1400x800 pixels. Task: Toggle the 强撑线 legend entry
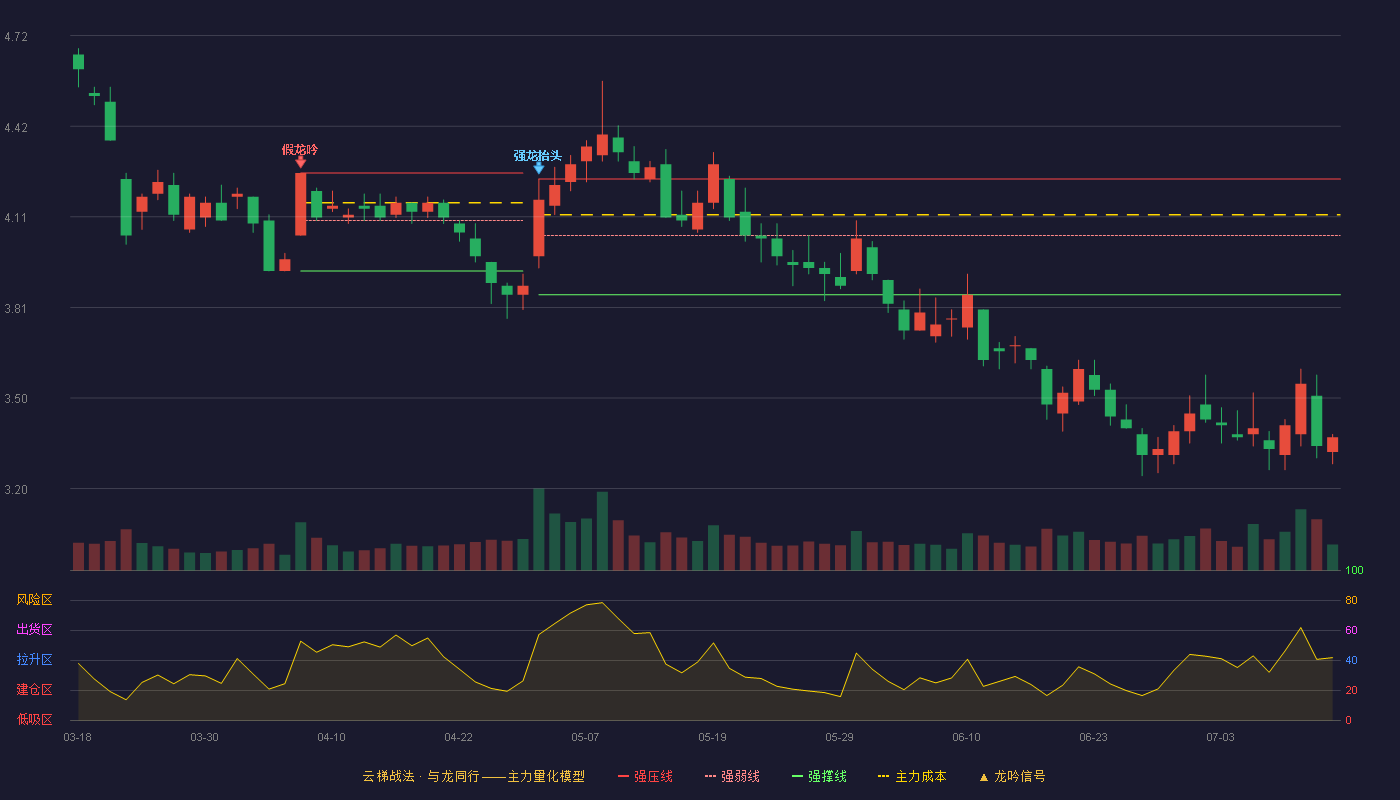pyautogui.click(x=819, y=776)
